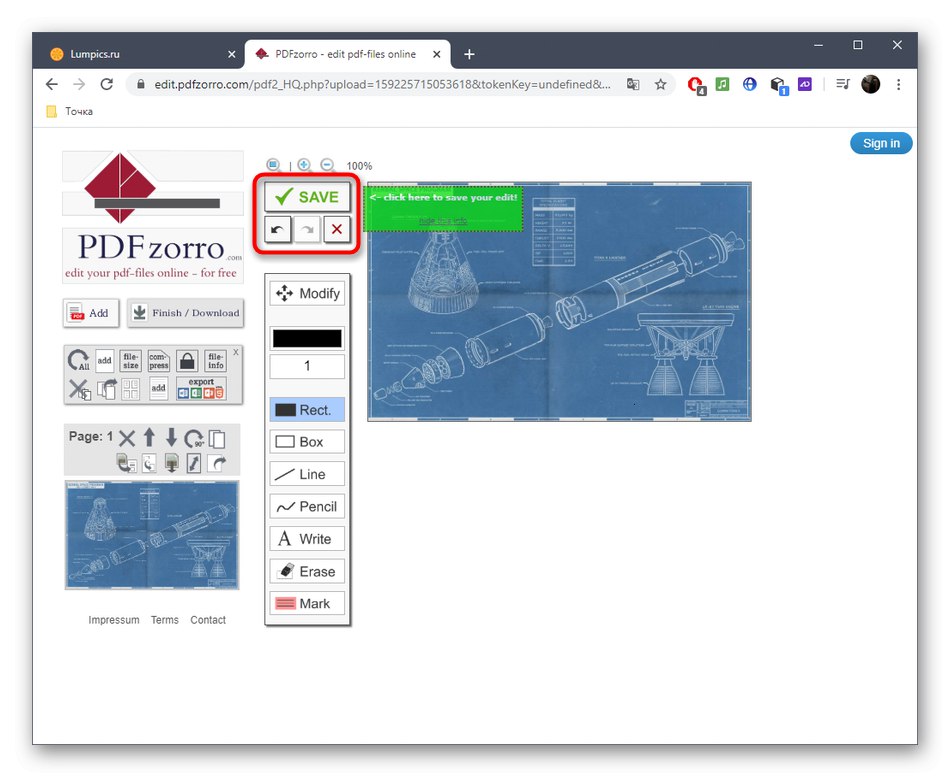The width and height of the screenshot is (950, 777).
Task: Open the PDF password lock tool
Action: [x=187, y=361]
